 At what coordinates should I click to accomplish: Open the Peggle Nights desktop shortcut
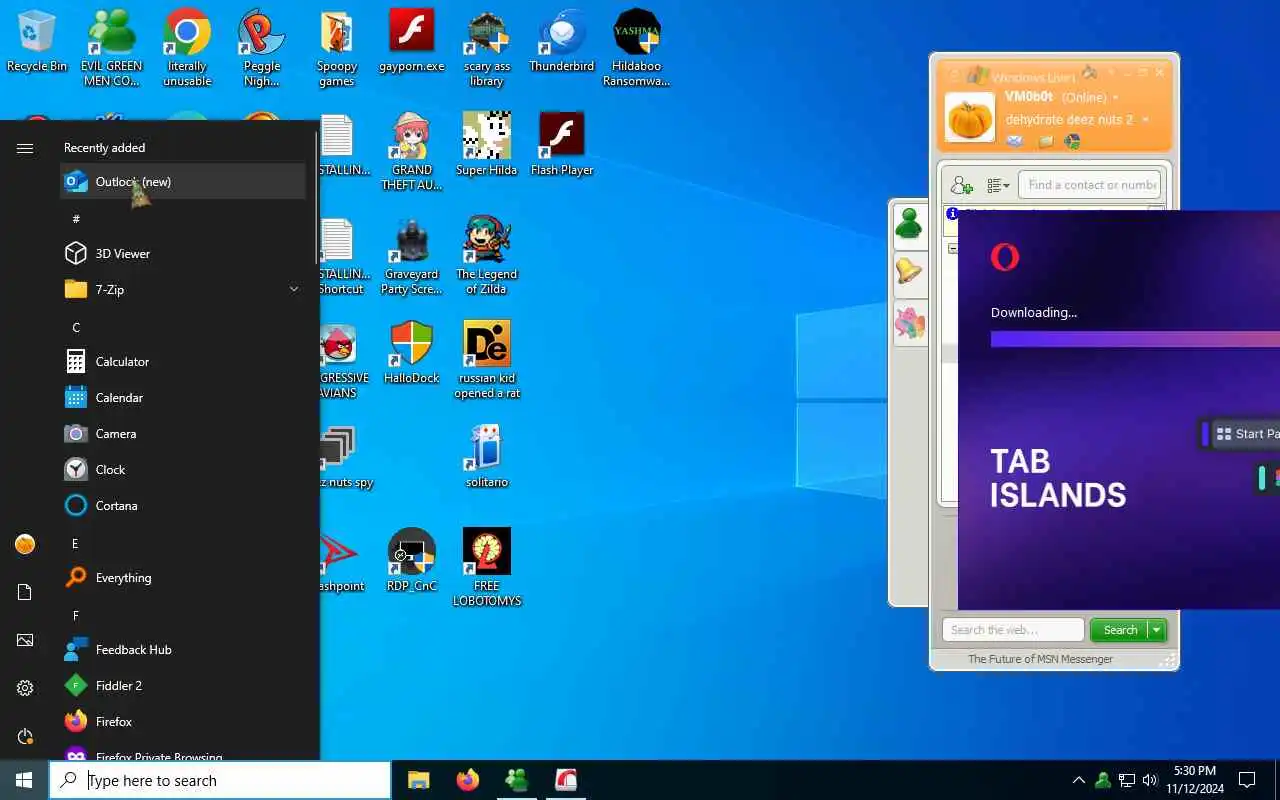[262, 48]
